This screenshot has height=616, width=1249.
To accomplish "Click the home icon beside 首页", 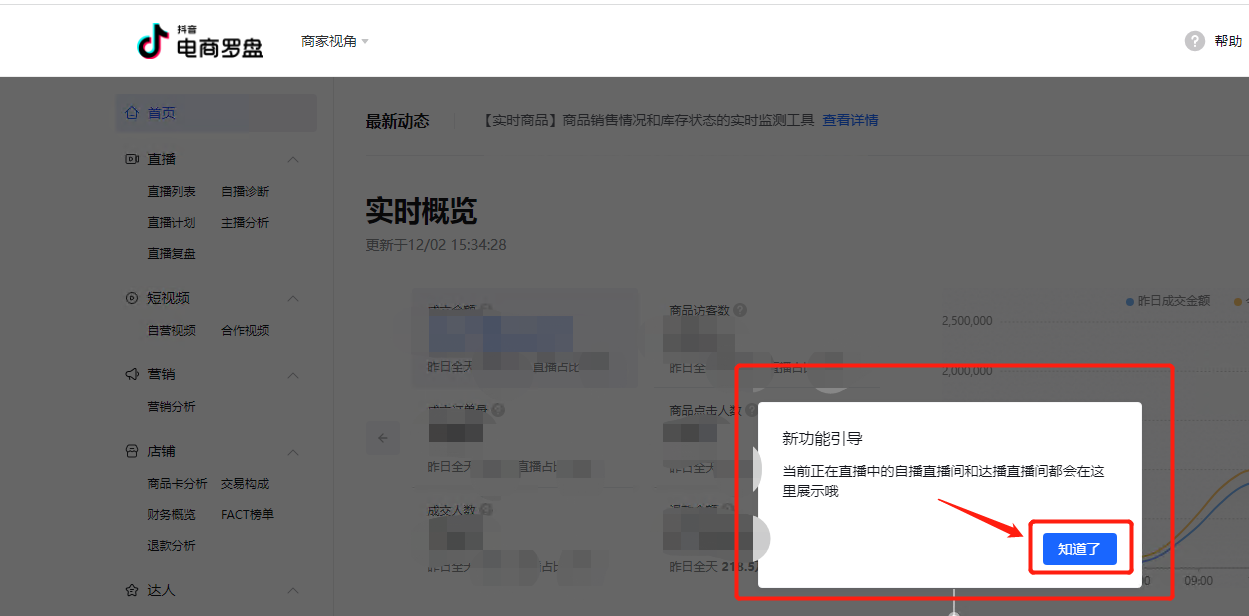I will point(132,113).
